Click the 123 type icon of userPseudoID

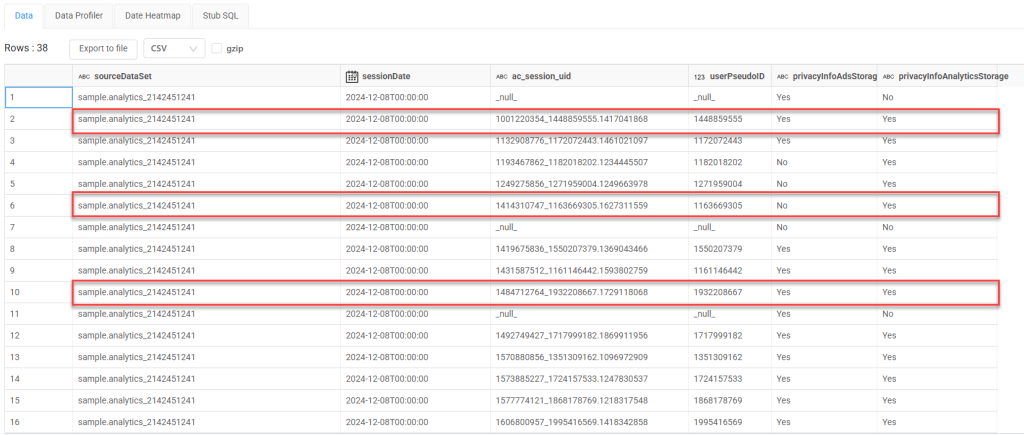[699, 76]
